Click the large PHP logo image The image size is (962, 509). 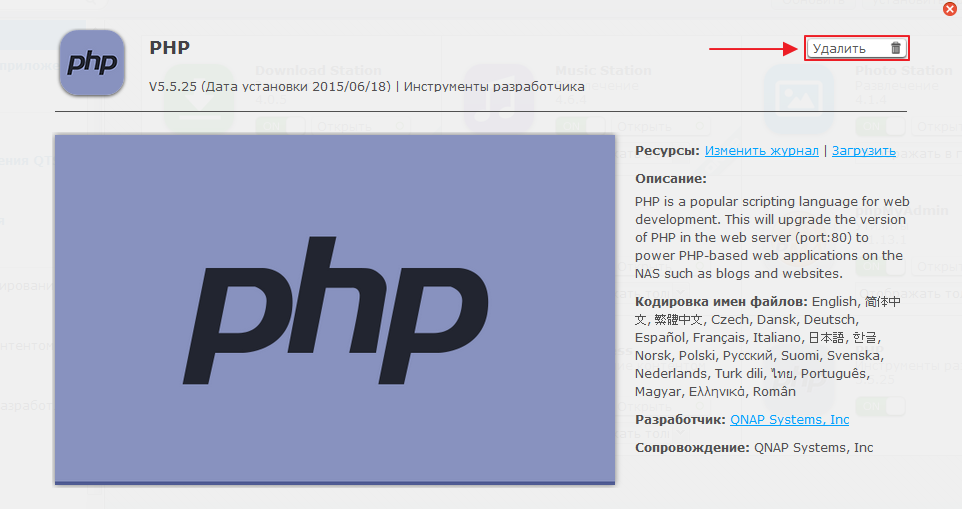tap(335, 310)
